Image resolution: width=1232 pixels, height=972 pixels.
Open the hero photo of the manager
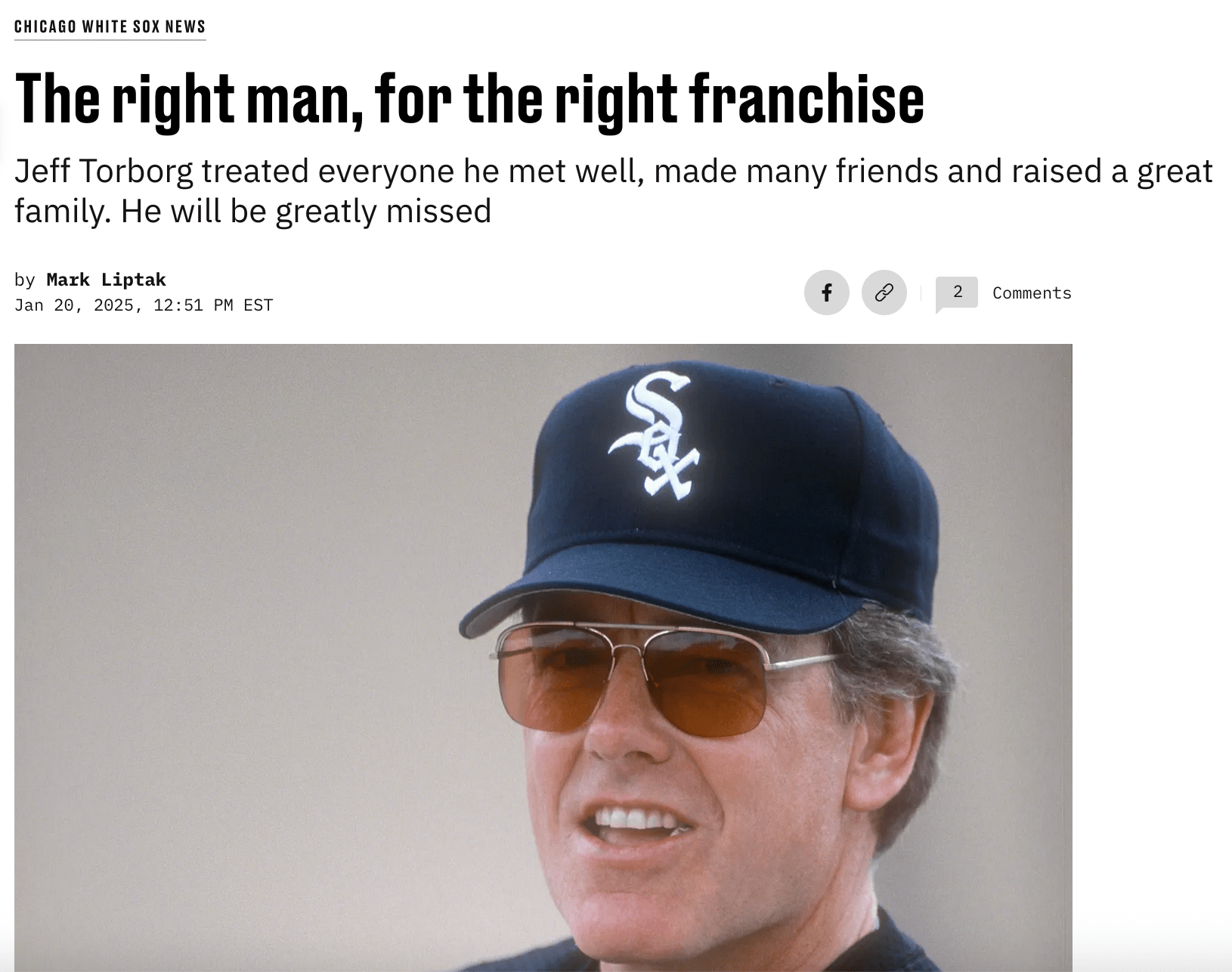point(543,658)
